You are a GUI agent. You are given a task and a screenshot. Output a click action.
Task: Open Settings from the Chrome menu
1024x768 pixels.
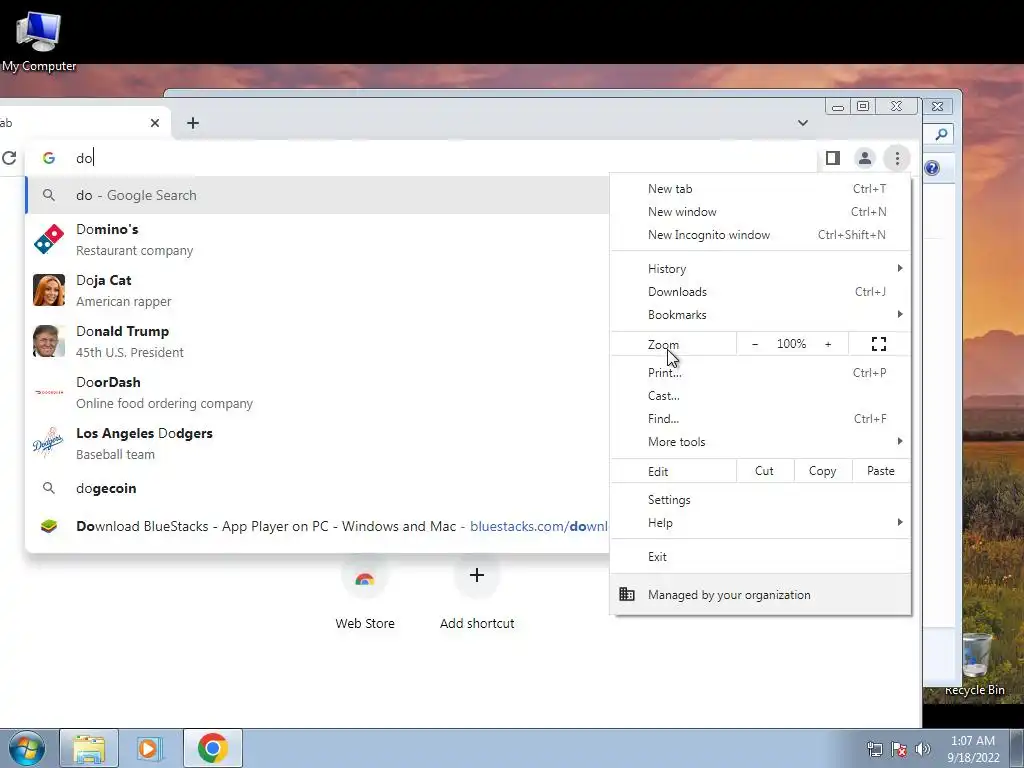point(760,500)
